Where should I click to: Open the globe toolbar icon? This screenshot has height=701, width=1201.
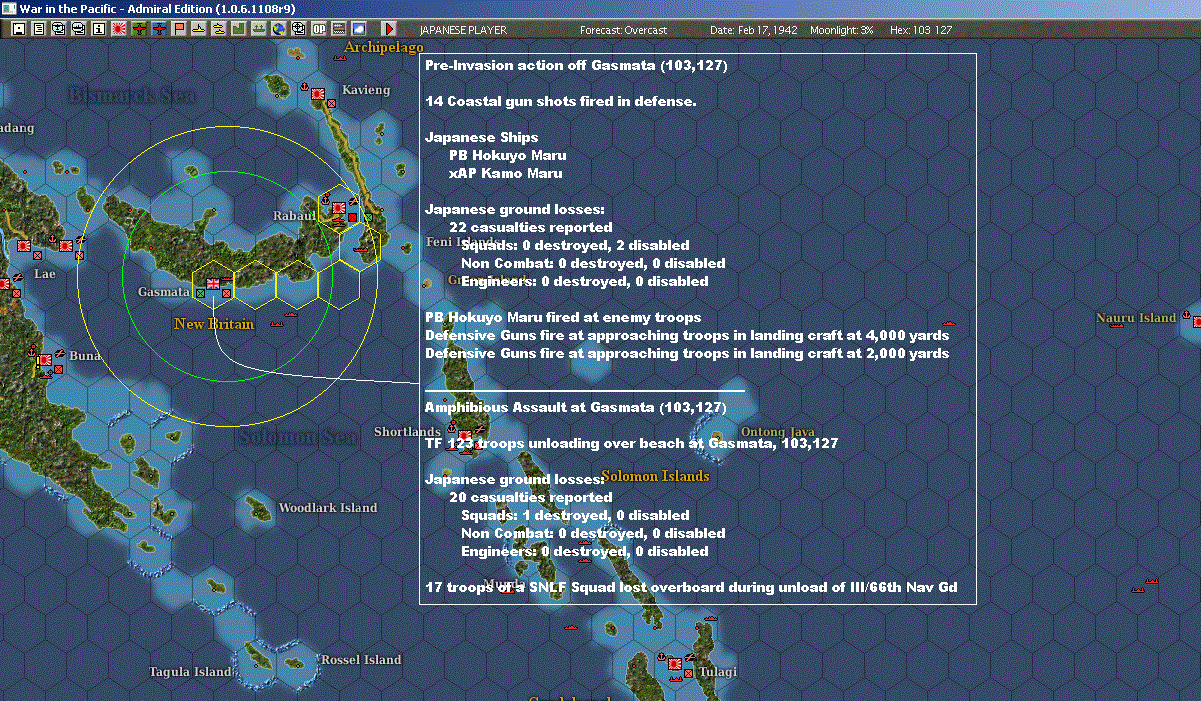click(278, 30)
